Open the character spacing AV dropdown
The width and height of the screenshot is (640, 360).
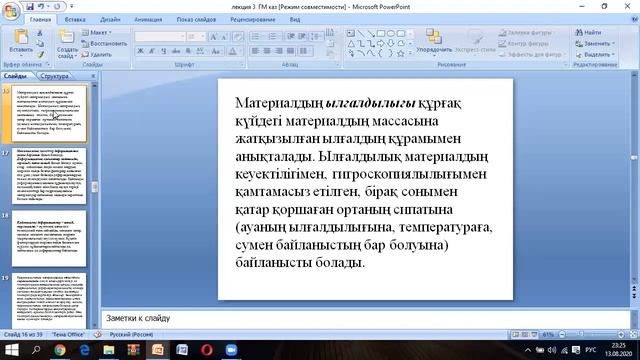coord(200,51)
